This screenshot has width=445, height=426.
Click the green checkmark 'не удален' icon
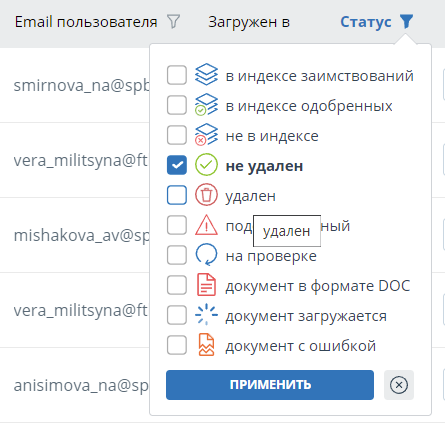[206, 165]
